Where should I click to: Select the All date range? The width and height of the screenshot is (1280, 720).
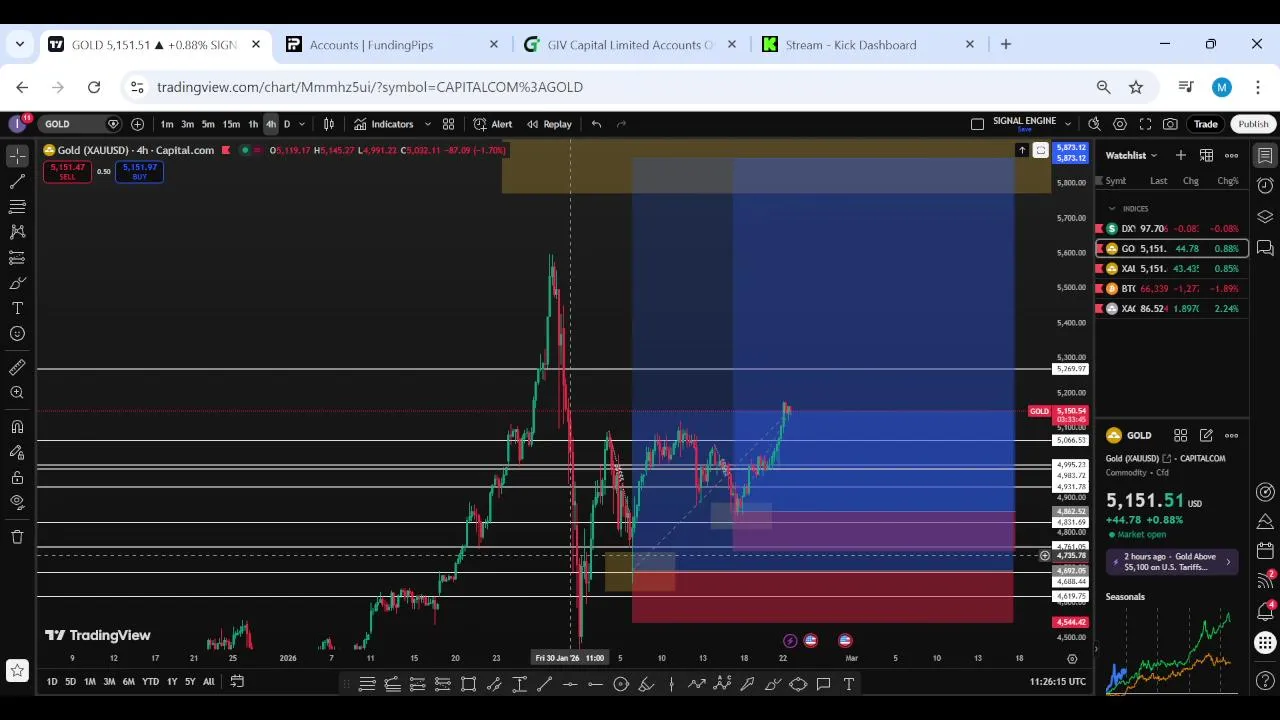[x=208, y=682]
